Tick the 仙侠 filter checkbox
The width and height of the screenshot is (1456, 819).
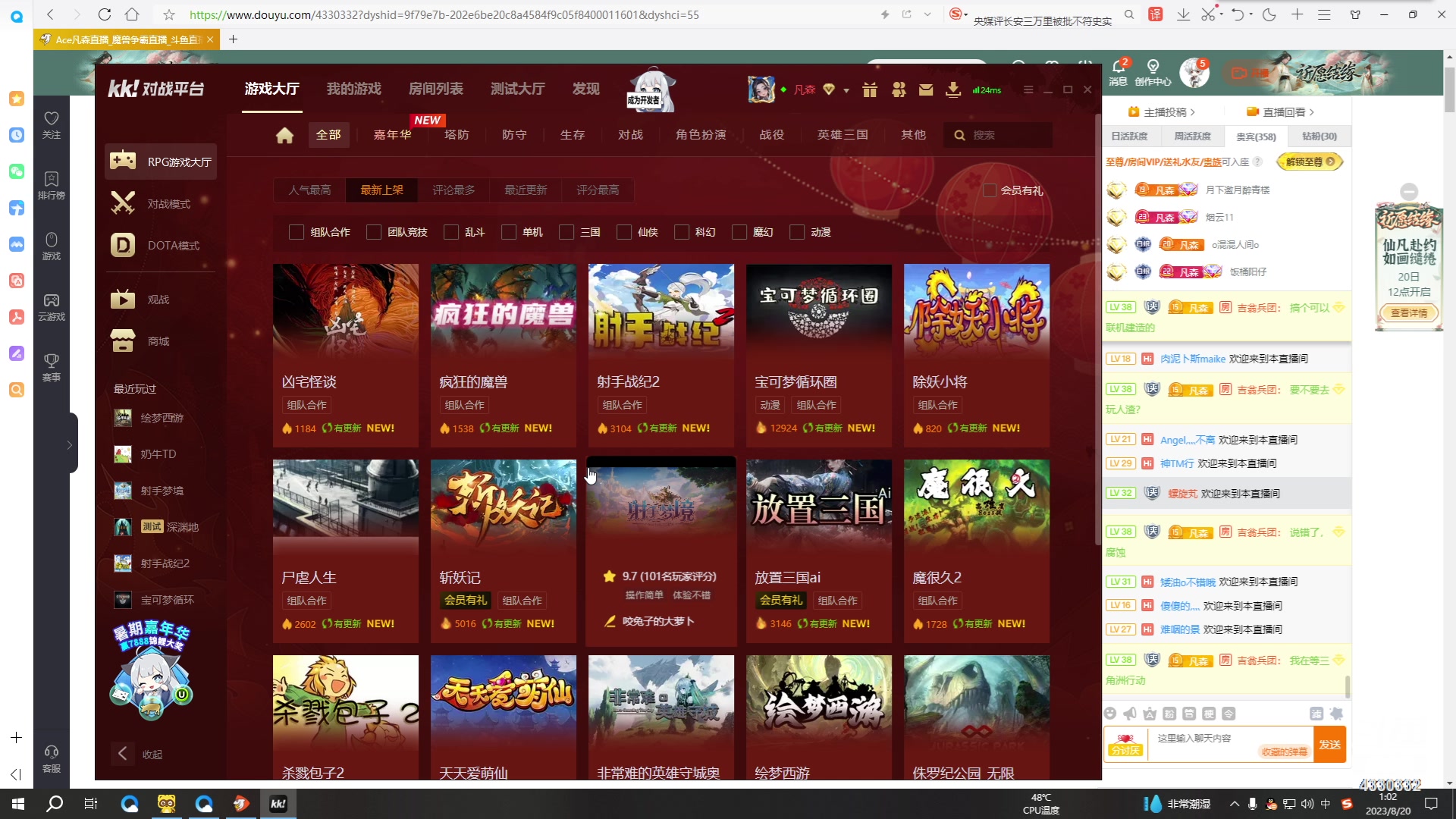click(x=624, y=232)
